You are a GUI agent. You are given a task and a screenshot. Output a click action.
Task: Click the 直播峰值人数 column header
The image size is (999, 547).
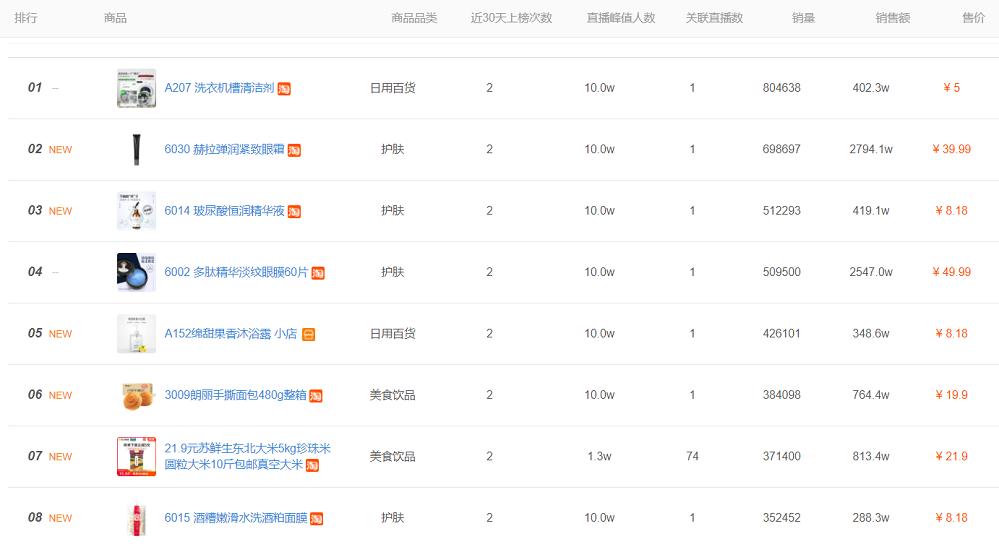[621, 18]
